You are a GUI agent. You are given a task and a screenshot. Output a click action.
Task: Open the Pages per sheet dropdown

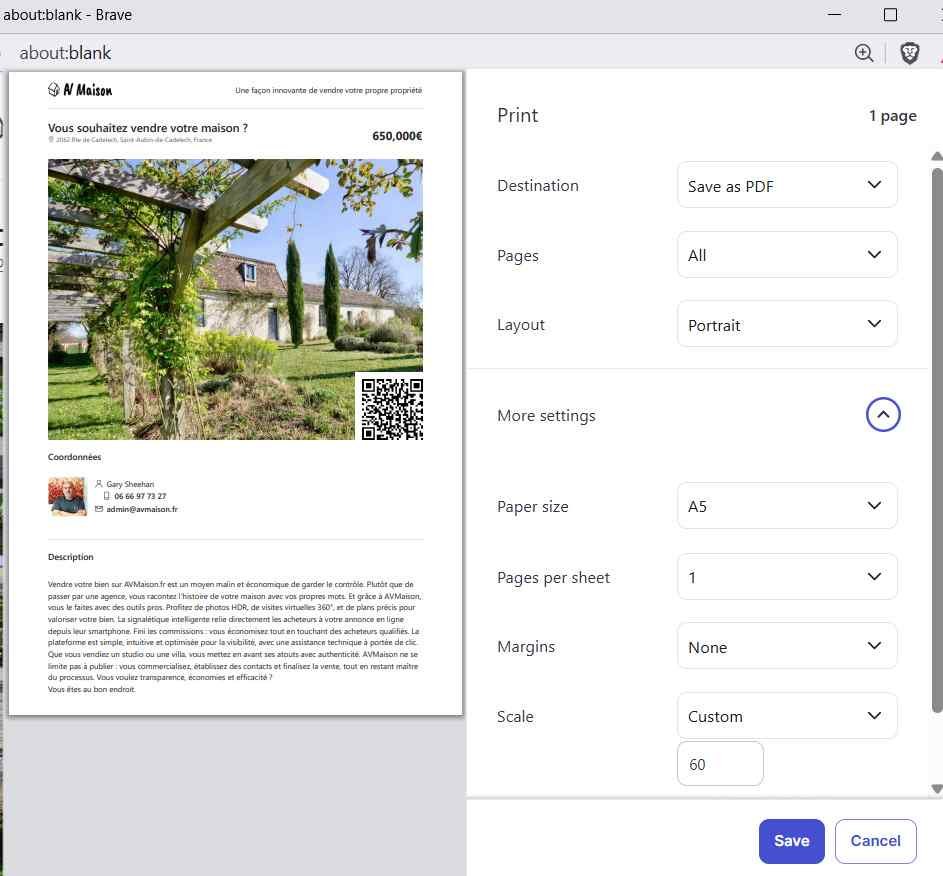tap(786, 576)
